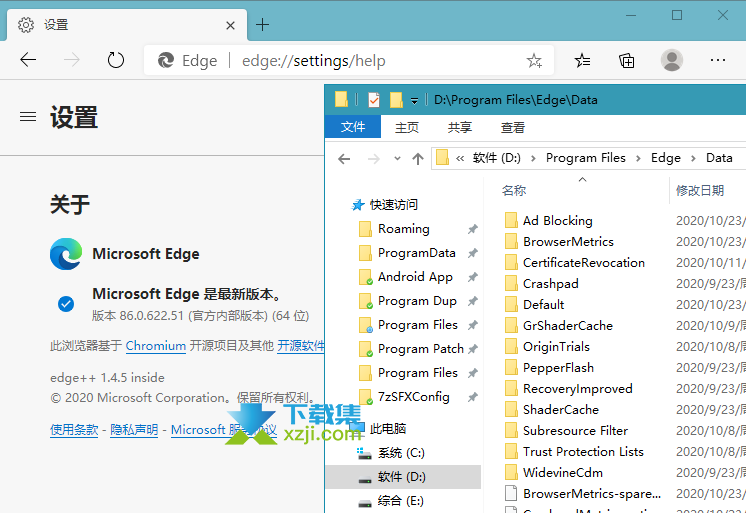746x513 pixels.
Task: Click File Explorer forward arrow
Action: (373, 158)
